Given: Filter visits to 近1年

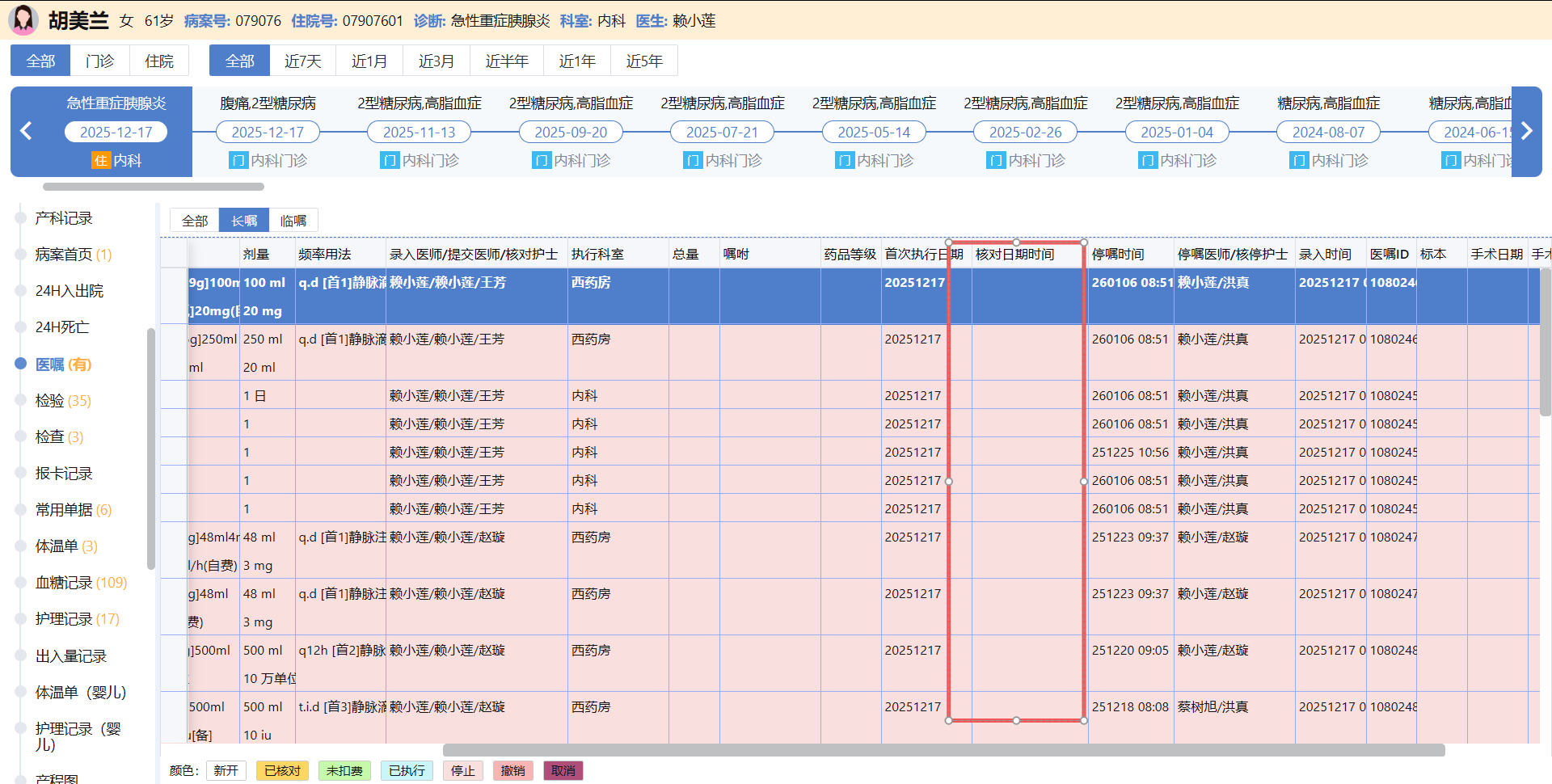Looking at the screenshot, I should 577,61.
